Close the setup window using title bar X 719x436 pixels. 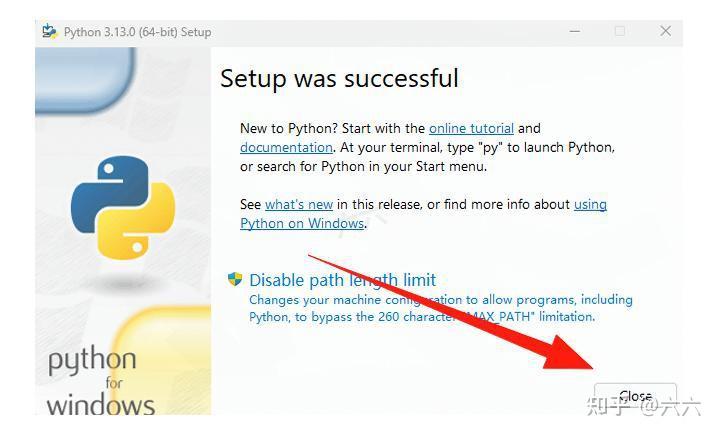(x=665, y=31)
